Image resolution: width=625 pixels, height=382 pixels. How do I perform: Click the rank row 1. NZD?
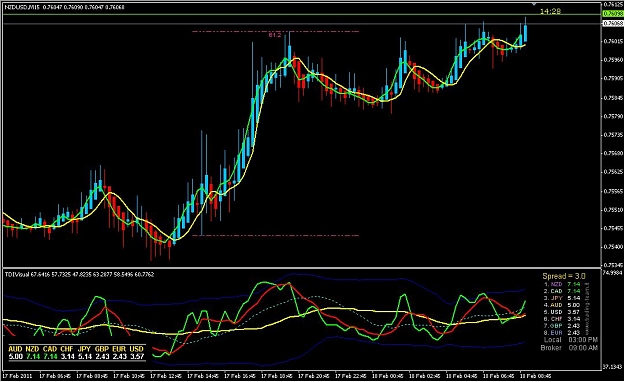point(562,284)
